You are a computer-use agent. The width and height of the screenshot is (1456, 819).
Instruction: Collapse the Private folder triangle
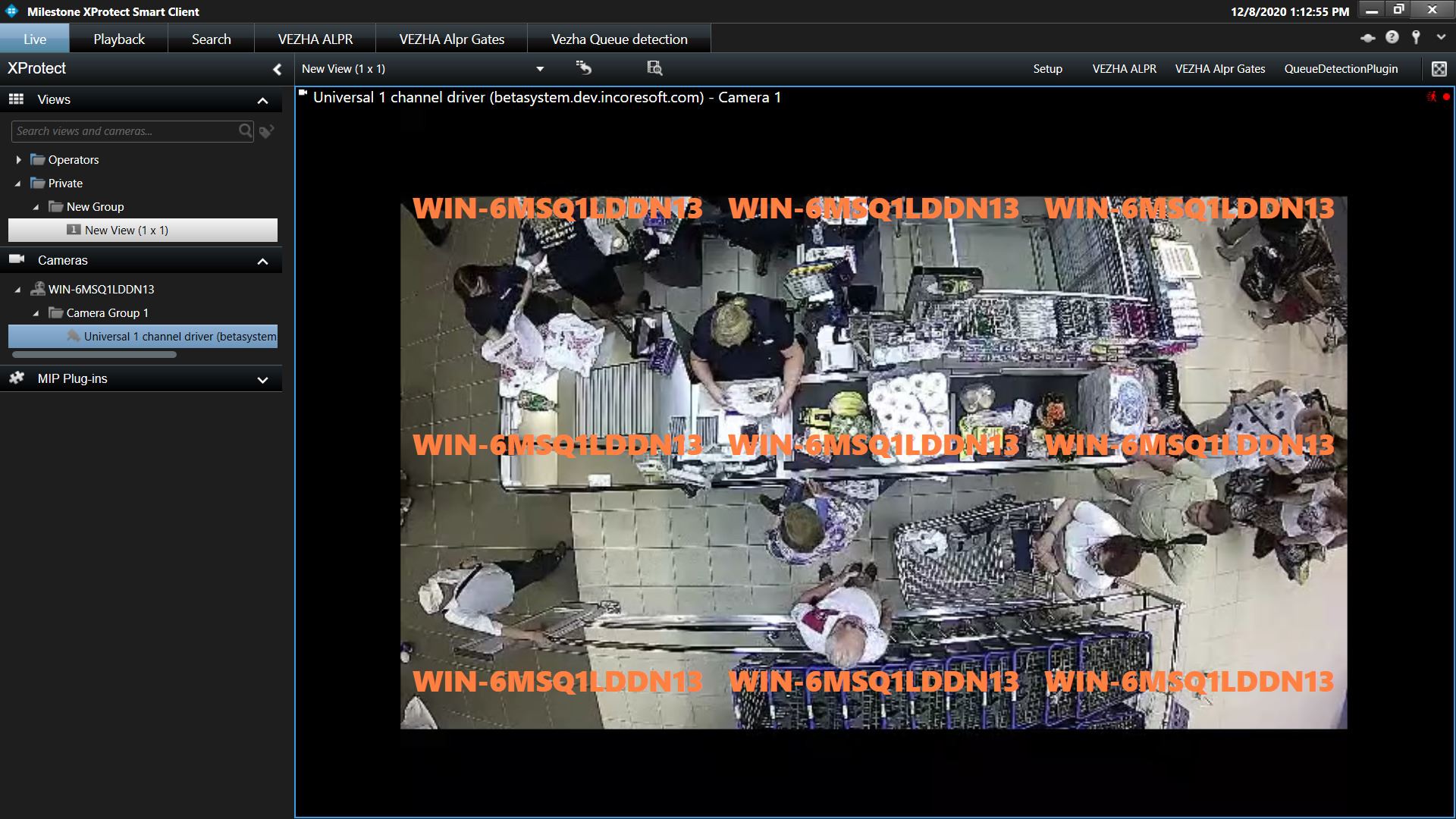[18, 184]
